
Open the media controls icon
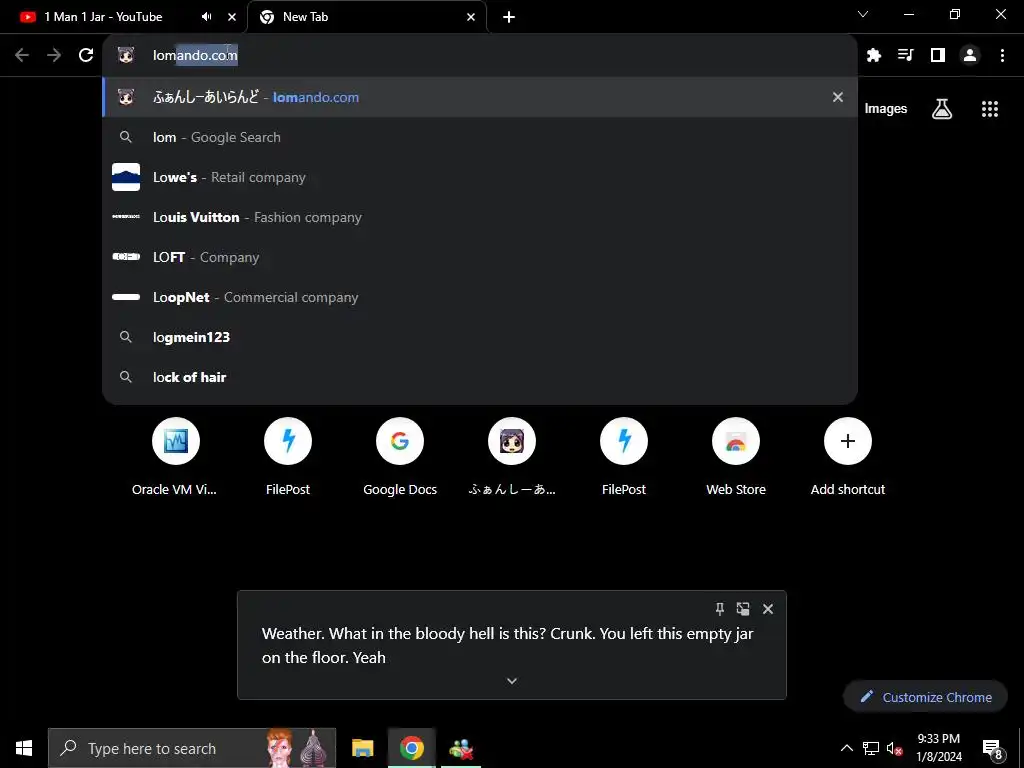click(x=906, y=55)
